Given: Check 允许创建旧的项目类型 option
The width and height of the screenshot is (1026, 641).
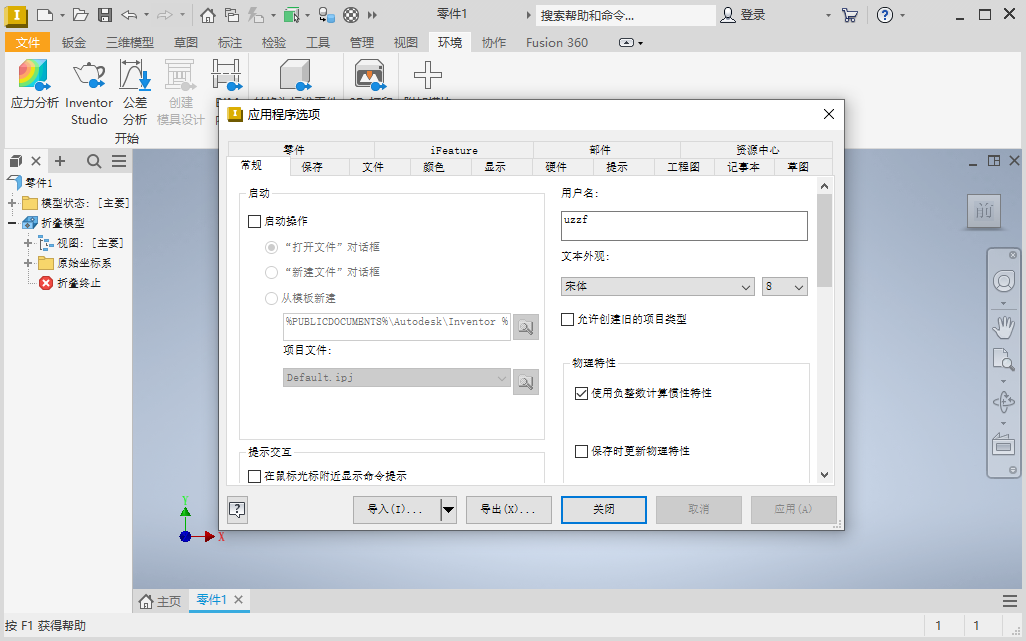Looking at the screenshot, I should [568, 320].
